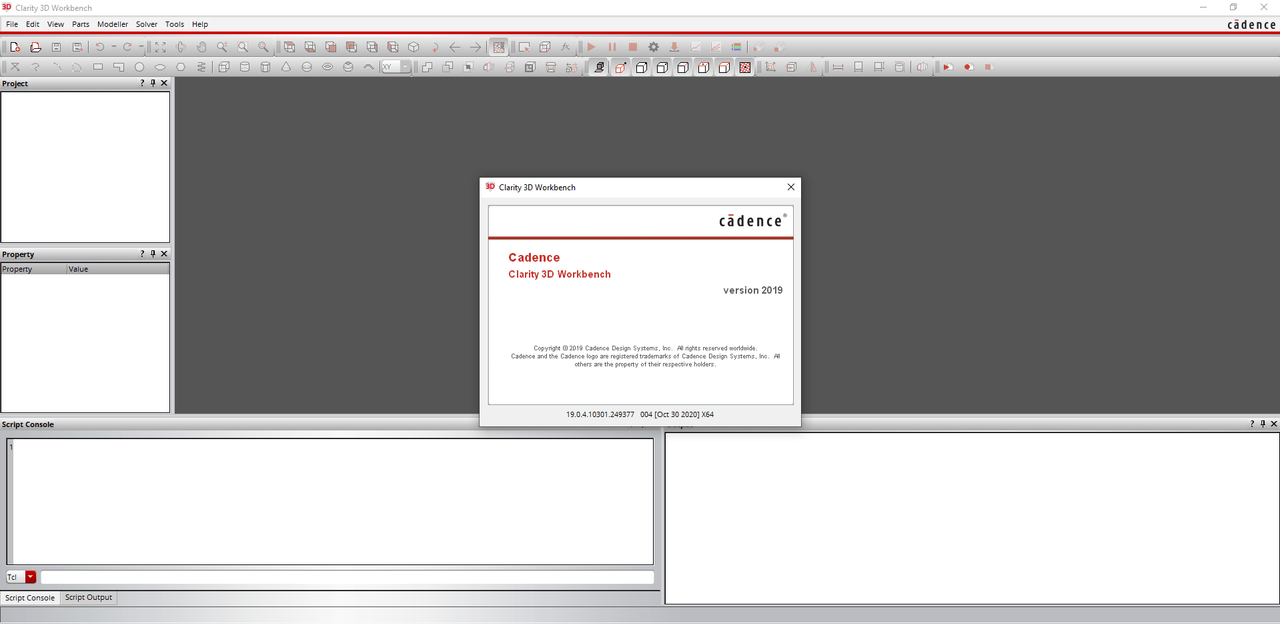Open the Parts menu
The height and width of the screenshot is (624, 1280).
[81, 24]
